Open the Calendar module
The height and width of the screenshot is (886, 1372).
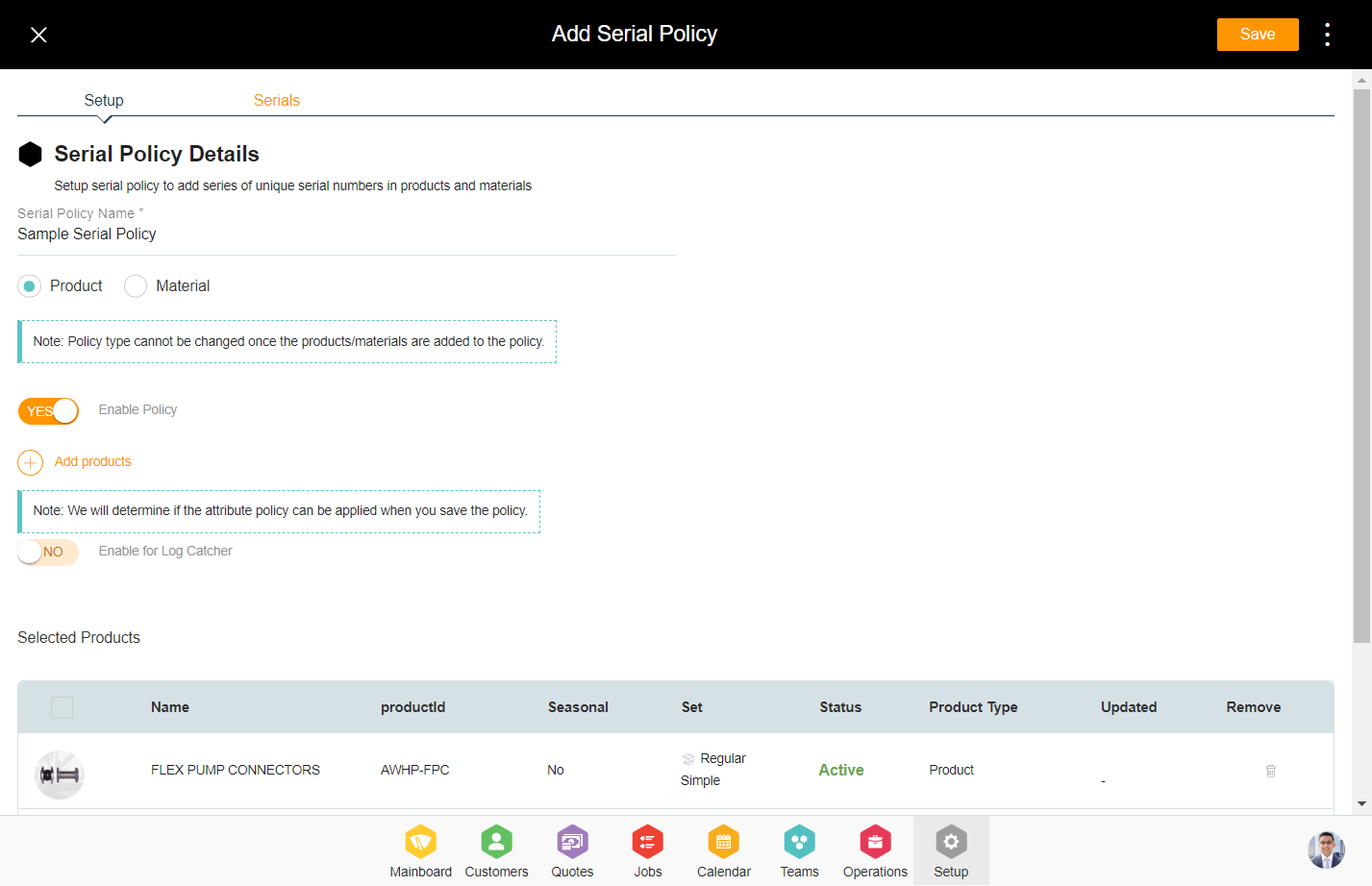click(723, 851)
